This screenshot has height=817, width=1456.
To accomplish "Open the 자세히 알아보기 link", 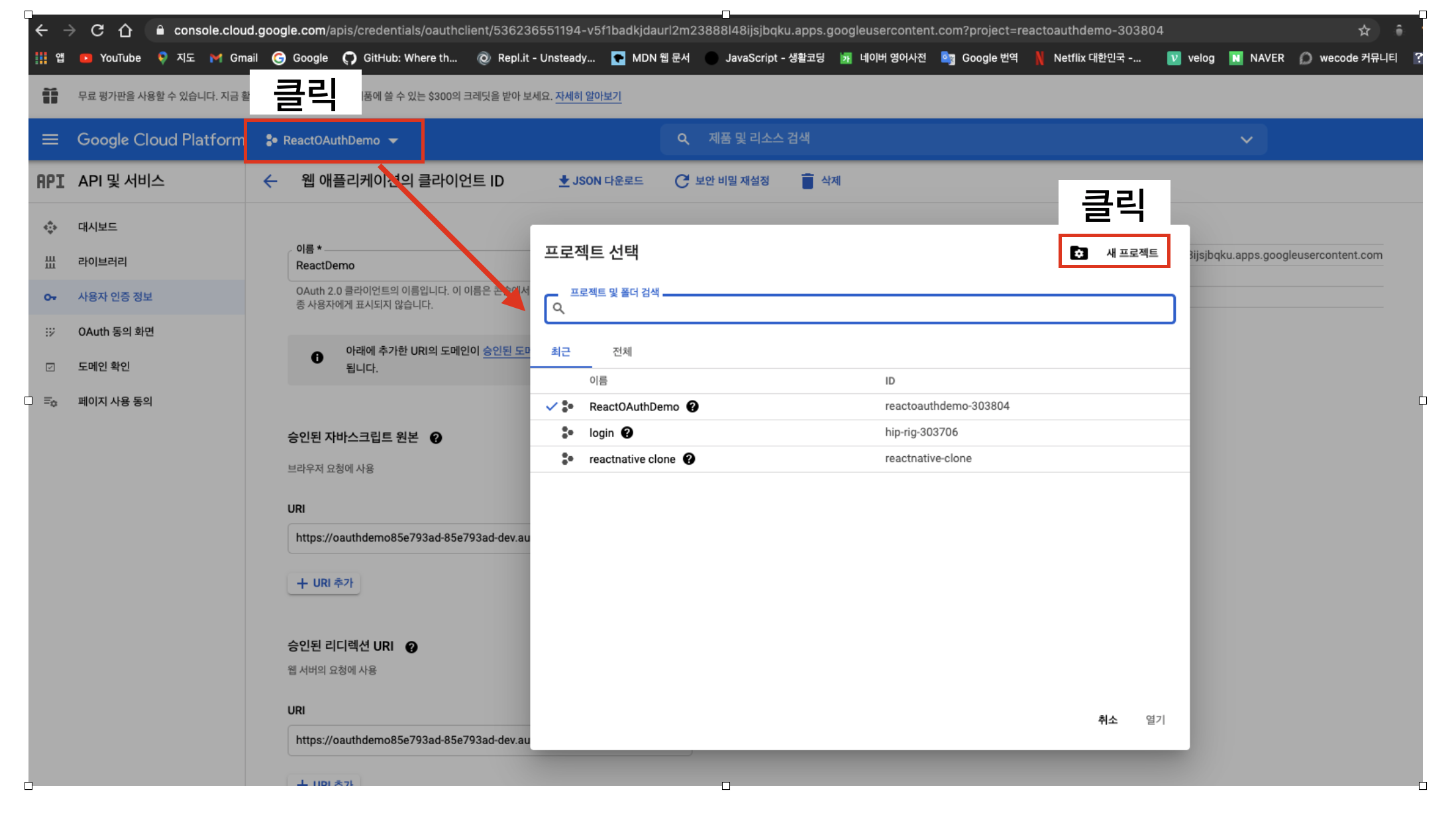I will [x=588, y=96].
